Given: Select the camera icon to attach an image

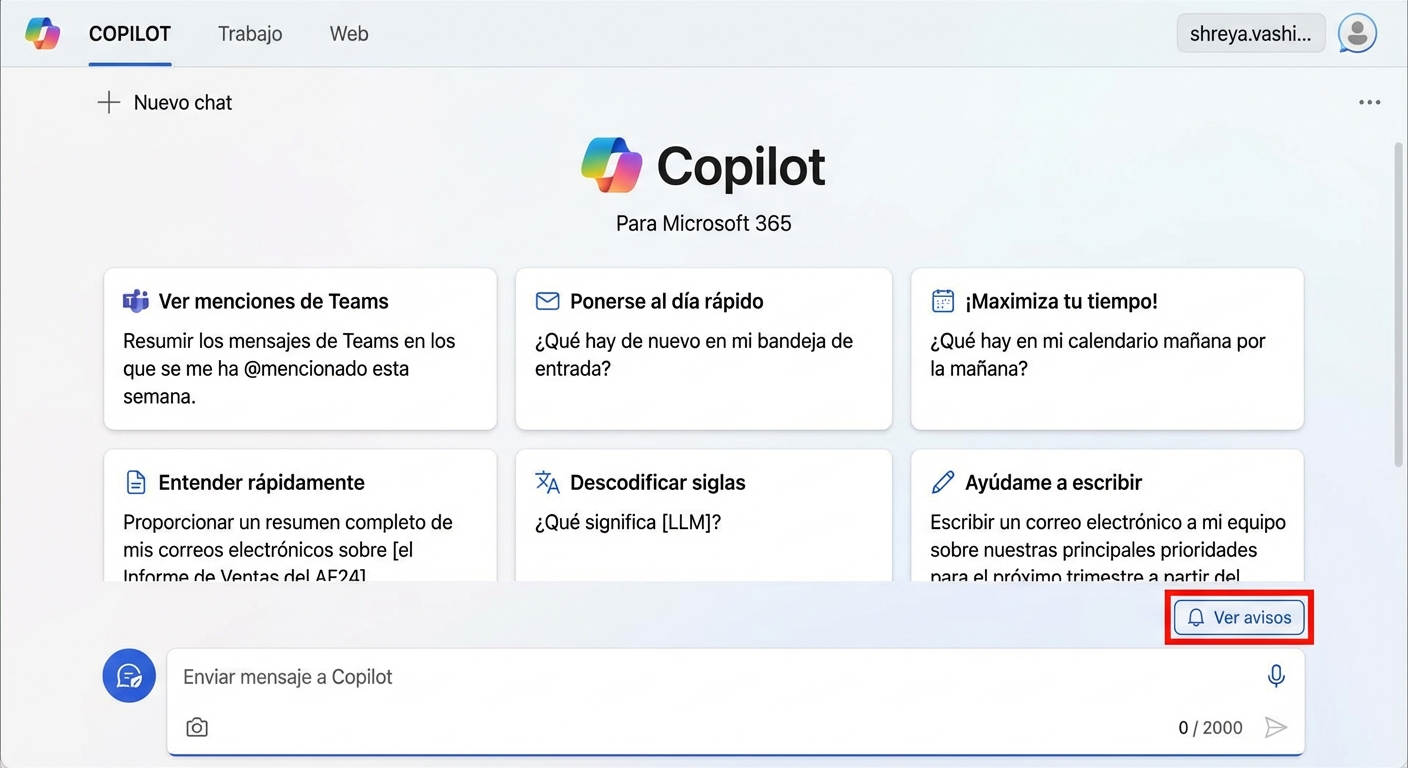Looking at the screenshot, I should click(196, 727).
